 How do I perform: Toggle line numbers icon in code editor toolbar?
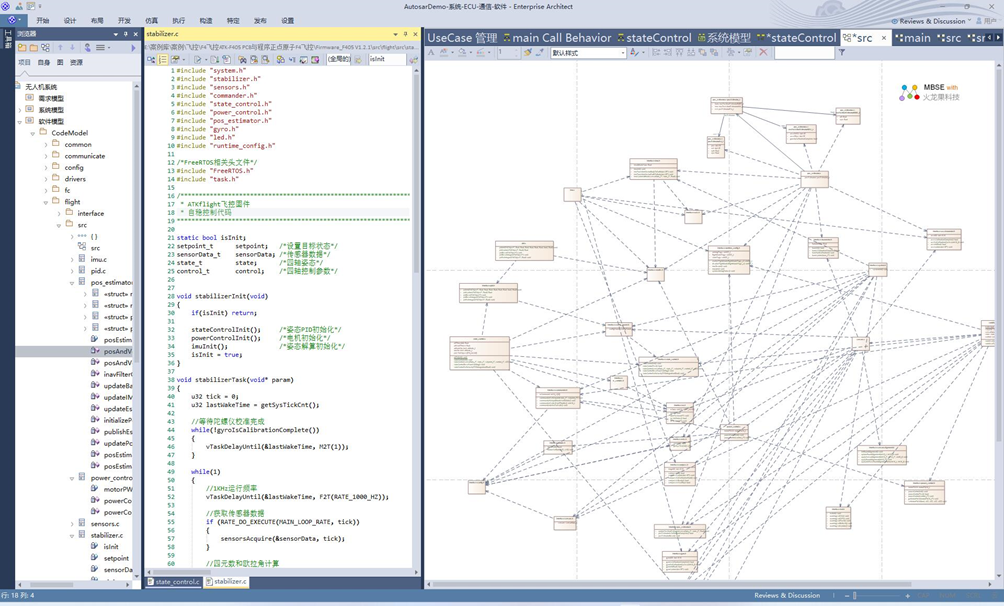click(x=165, y=60)
